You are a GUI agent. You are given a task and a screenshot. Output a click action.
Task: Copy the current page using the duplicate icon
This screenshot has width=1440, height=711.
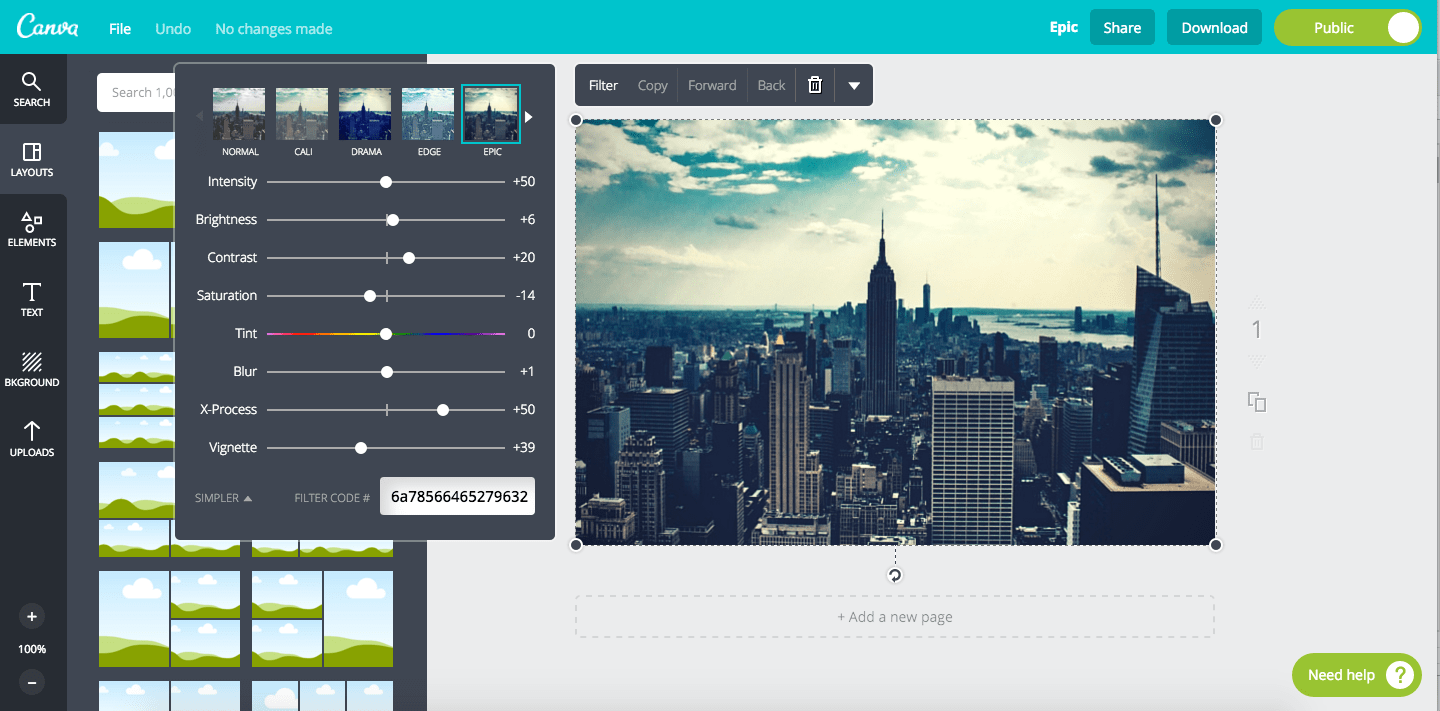(x=1256, y=402)
